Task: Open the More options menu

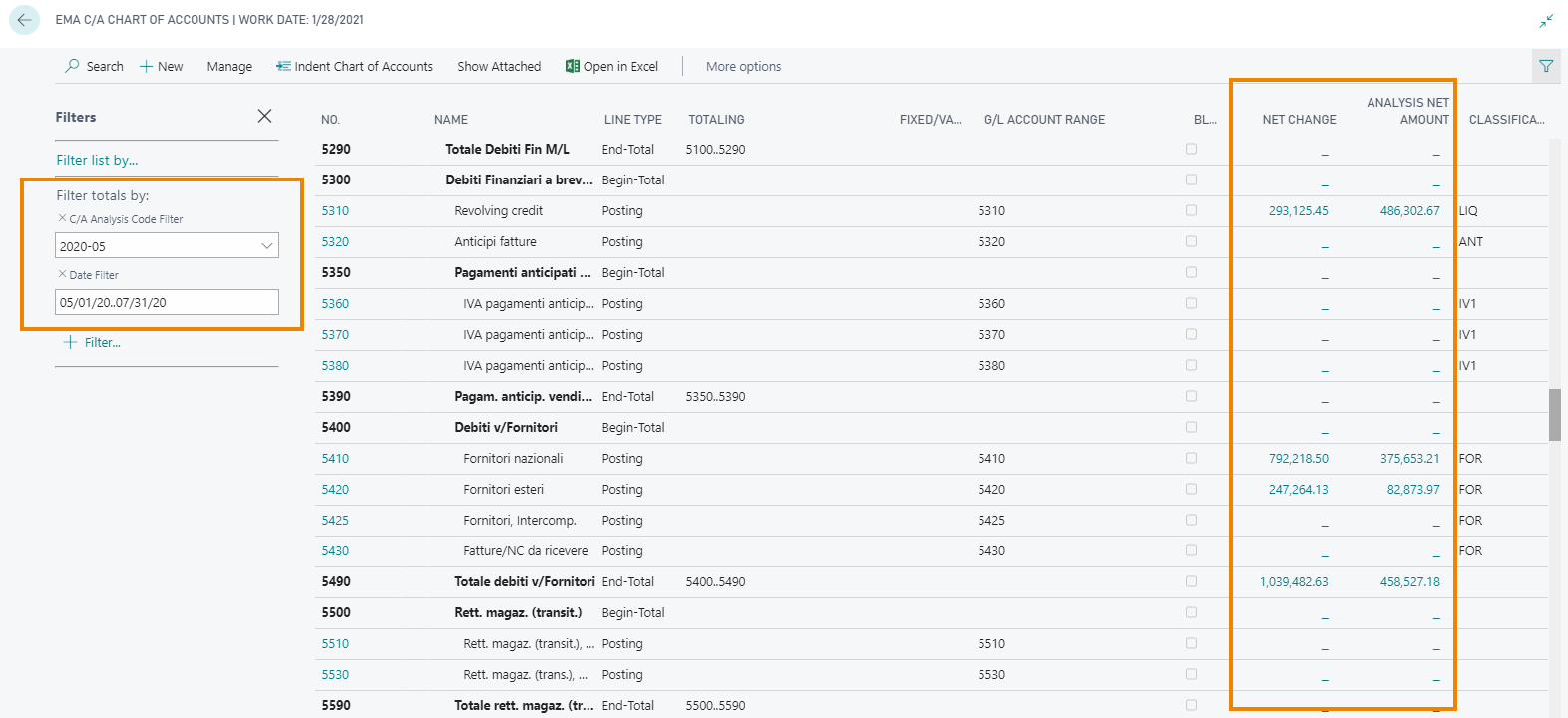Action: click(743, 67)
